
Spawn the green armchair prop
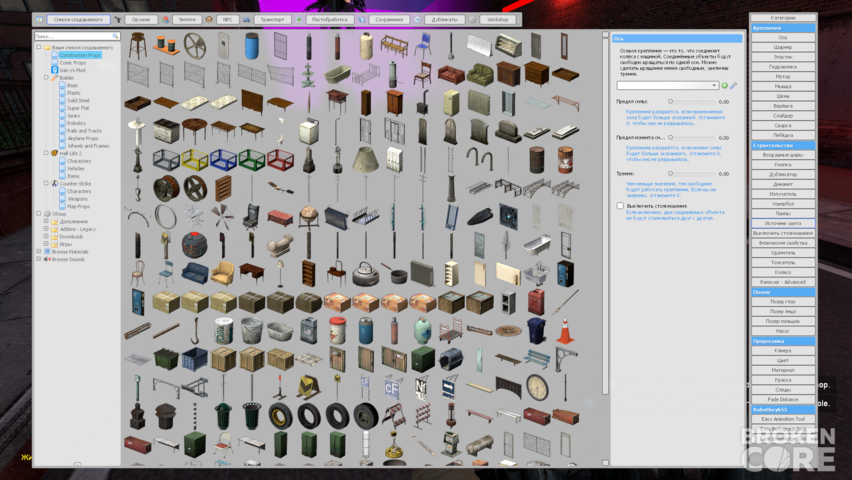tap(480, 74)
